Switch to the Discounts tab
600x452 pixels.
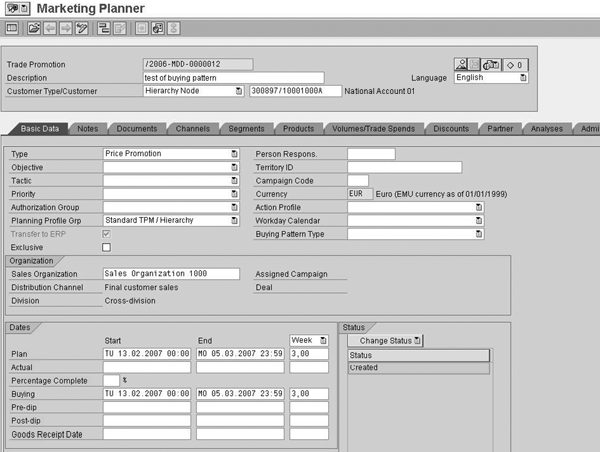(x=451, y=129)
